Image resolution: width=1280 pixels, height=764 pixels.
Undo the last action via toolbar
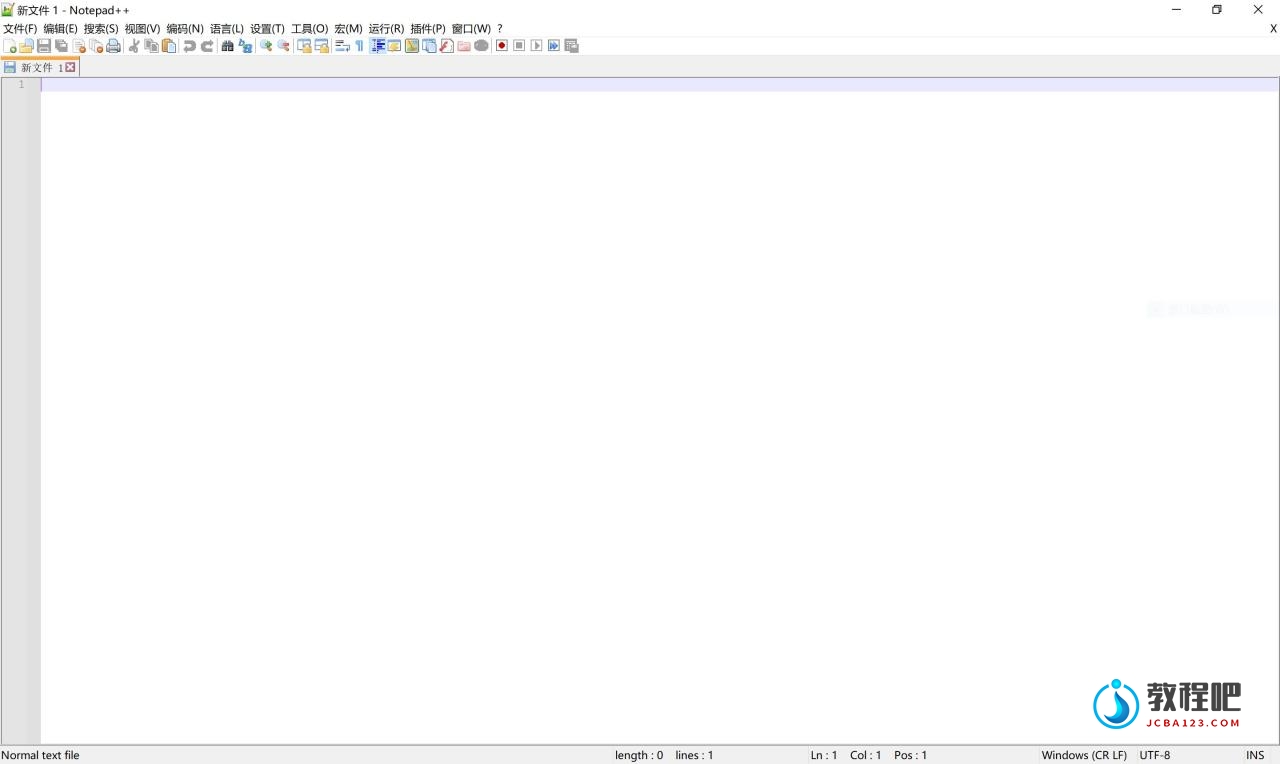189,46
